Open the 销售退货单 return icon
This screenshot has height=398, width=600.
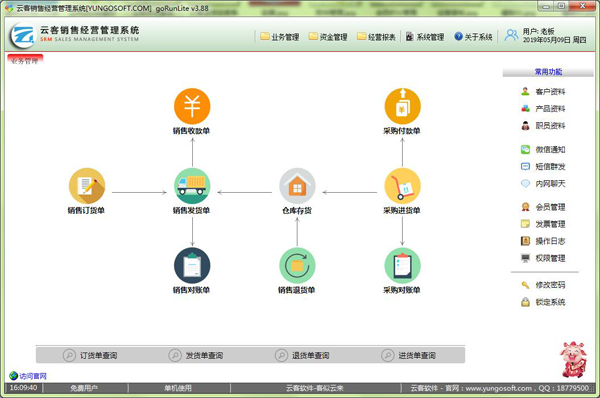click(x=297, y=266)
